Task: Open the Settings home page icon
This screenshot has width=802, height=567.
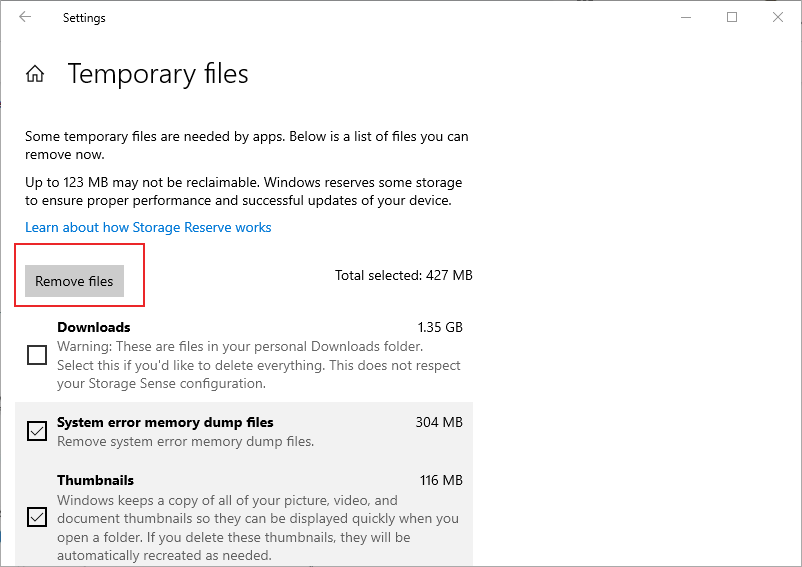Action: coord(35,74)
